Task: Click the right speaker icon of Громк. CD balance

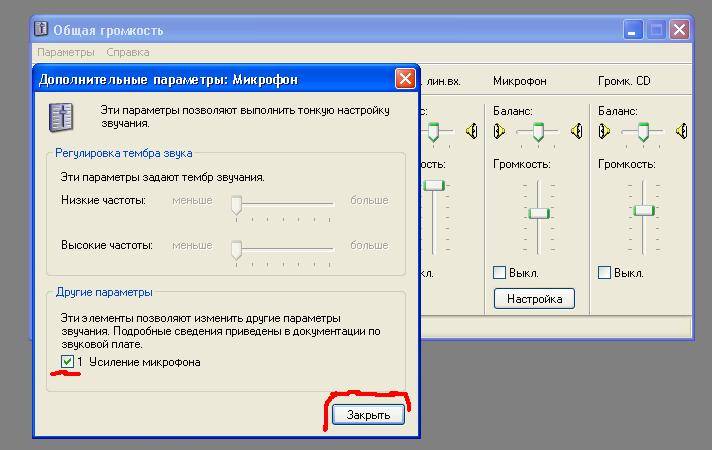Action: [682, 131]
